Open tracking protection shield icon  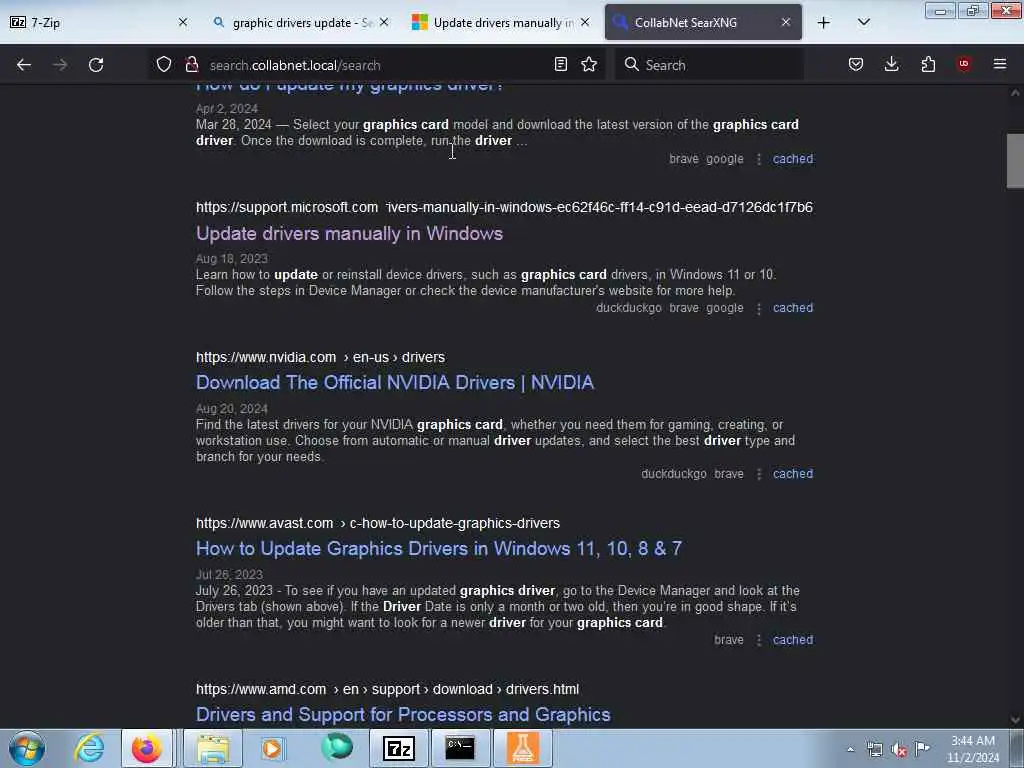164,65
